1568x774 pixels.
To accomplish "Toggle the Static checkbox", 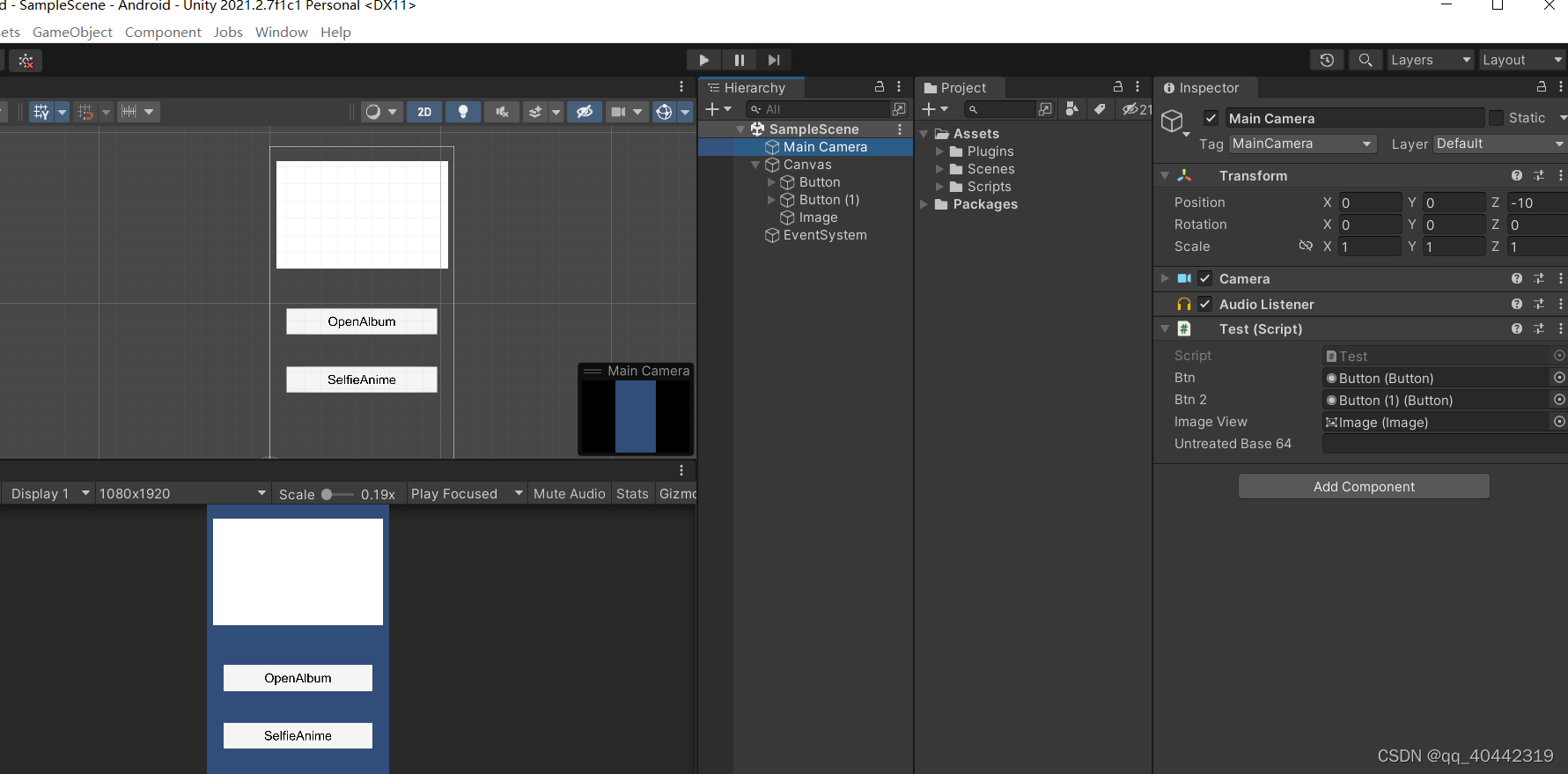I will click(1496, 118).
